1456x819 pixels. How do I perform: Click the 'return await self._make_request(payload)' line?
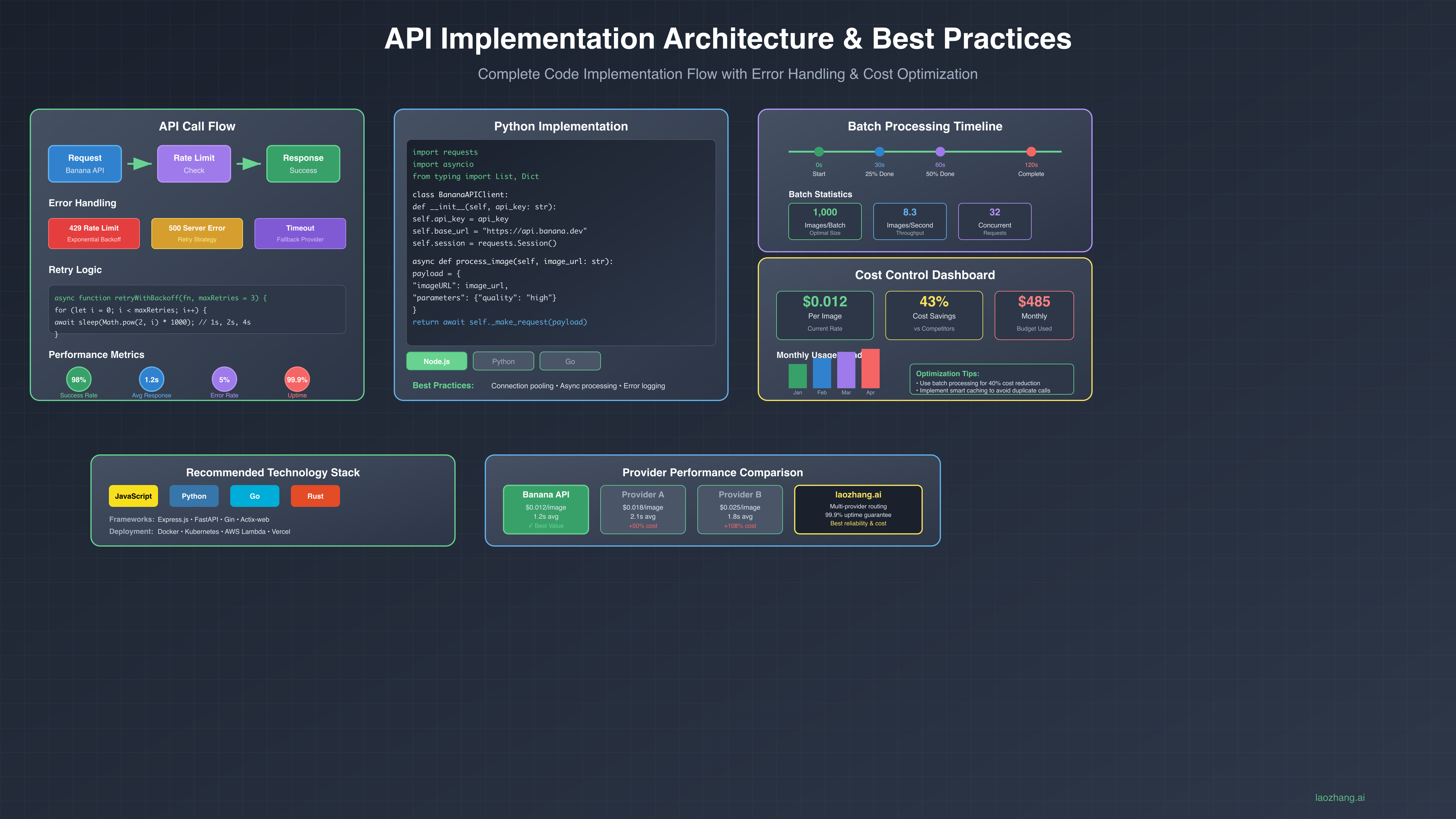point(500,322)
